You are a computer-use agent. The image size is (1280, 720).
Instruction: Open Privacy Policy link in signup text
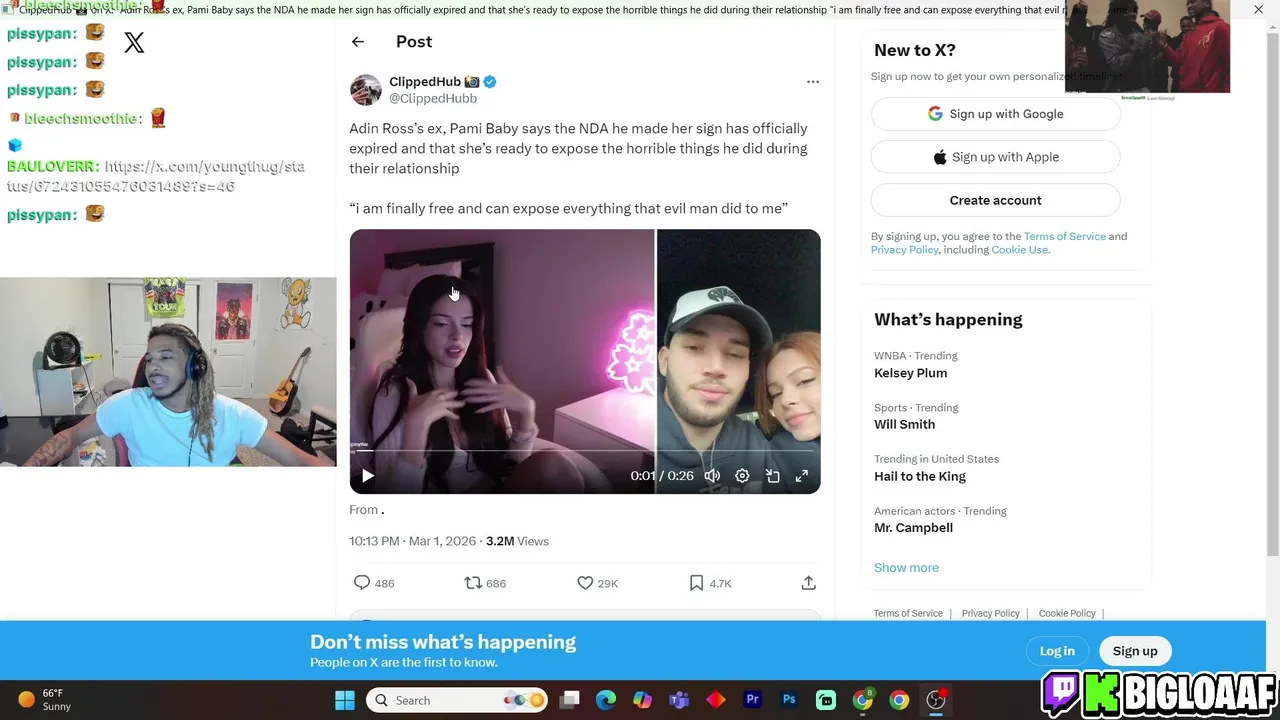pos(904,250)
